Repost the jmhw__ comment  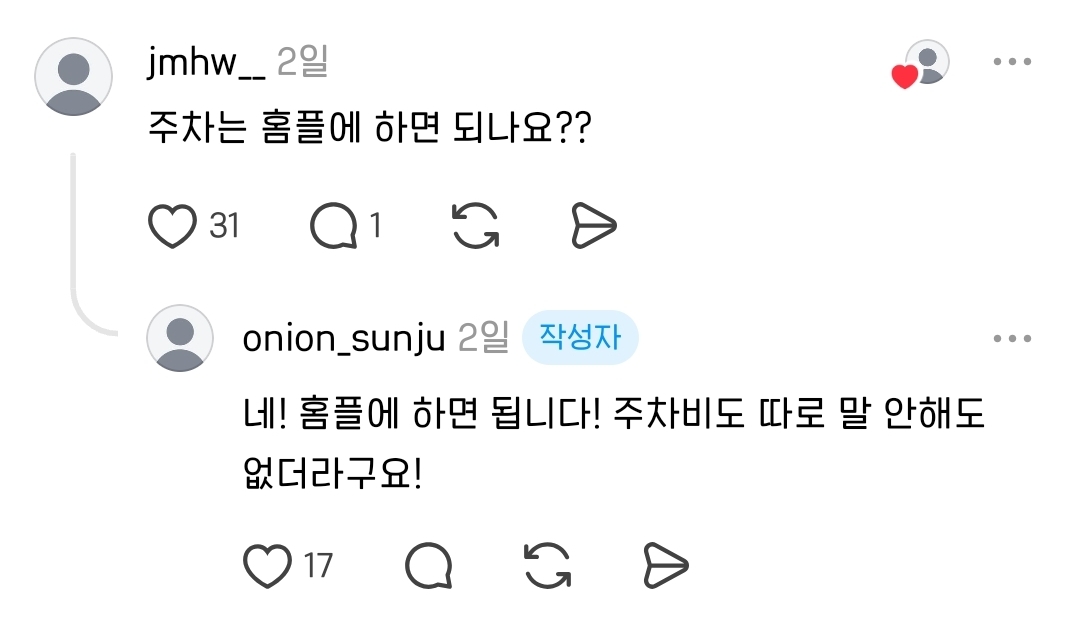(x=475, y=226)
